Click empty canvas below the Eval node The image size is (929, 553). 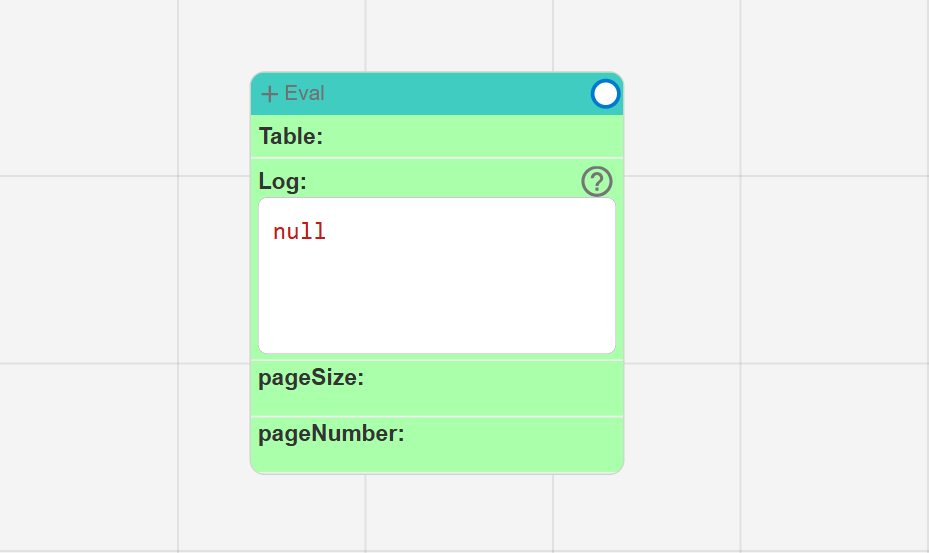pyautogui.click(x=437, y=513)
